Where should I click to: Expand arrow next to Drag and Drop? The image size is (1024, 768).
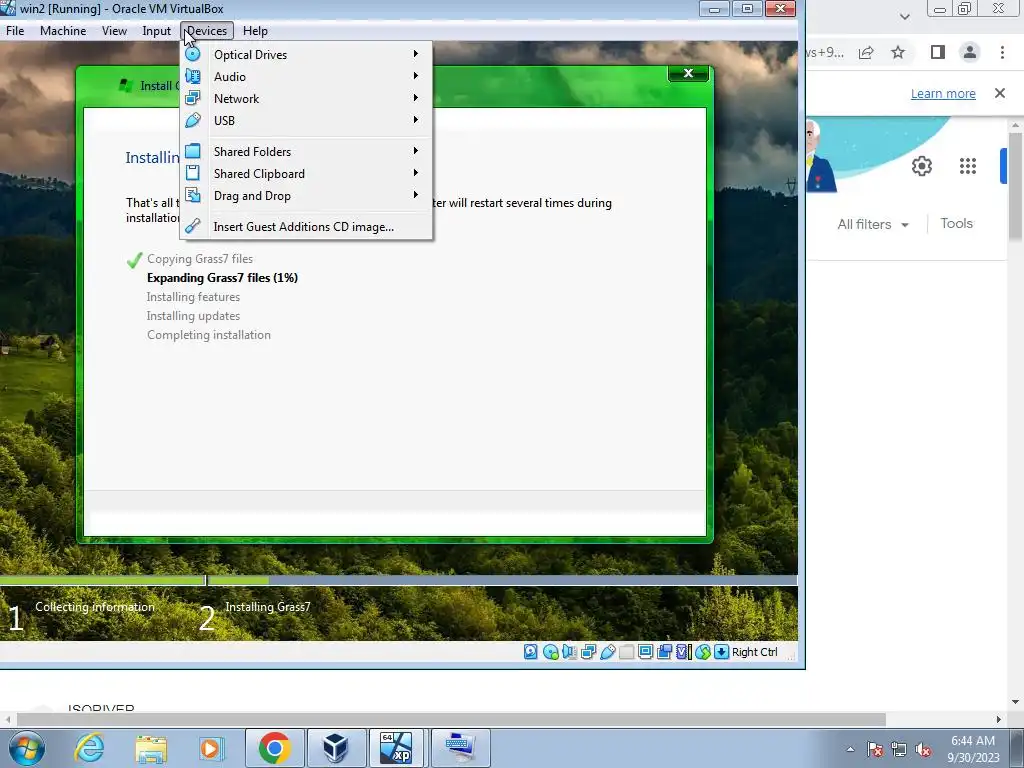(x=415, y=196)
